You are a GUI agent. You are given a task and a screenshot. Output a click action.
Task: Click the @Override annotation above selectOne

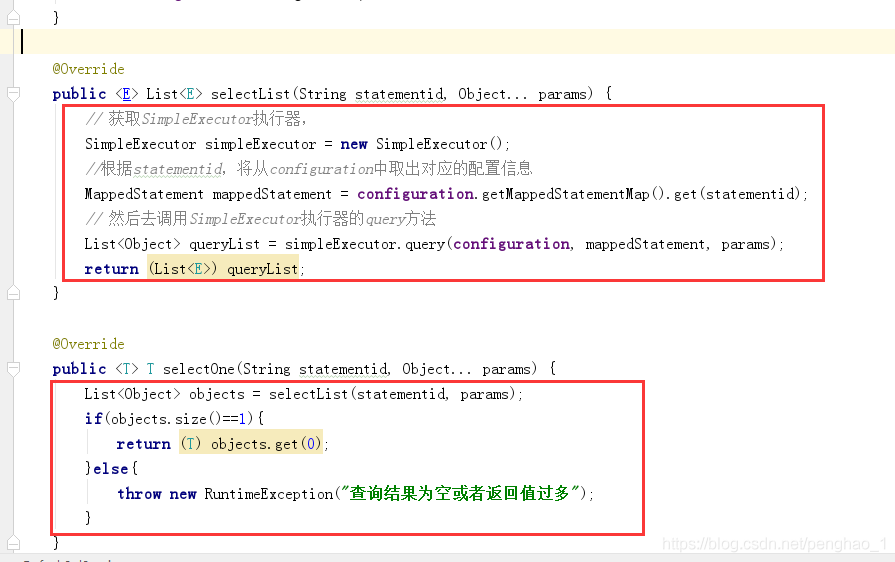point(88,344)
